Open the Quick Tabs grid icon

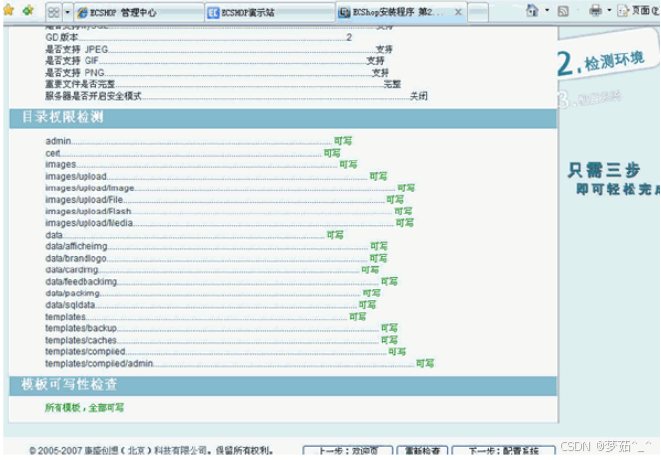(x=54, y=12)
